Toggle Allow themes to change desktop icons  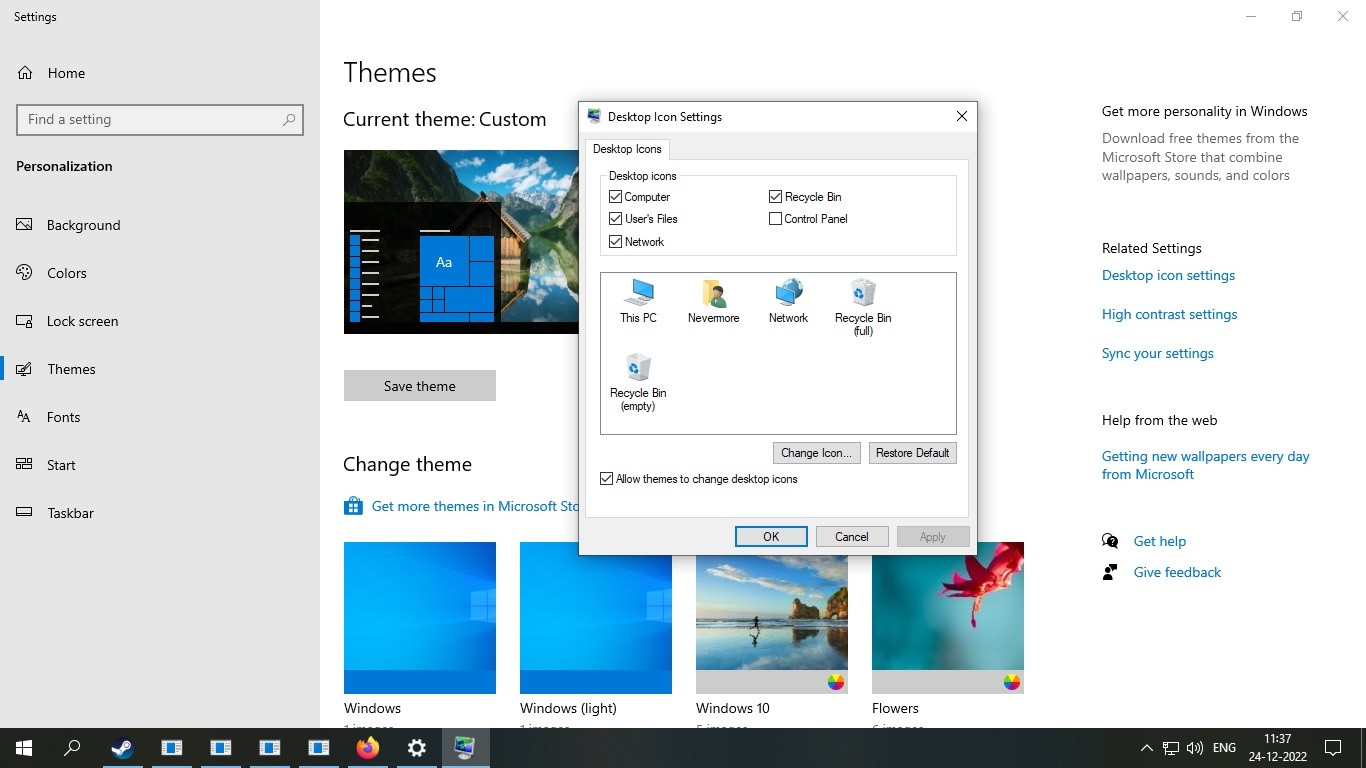coord(606,479)
